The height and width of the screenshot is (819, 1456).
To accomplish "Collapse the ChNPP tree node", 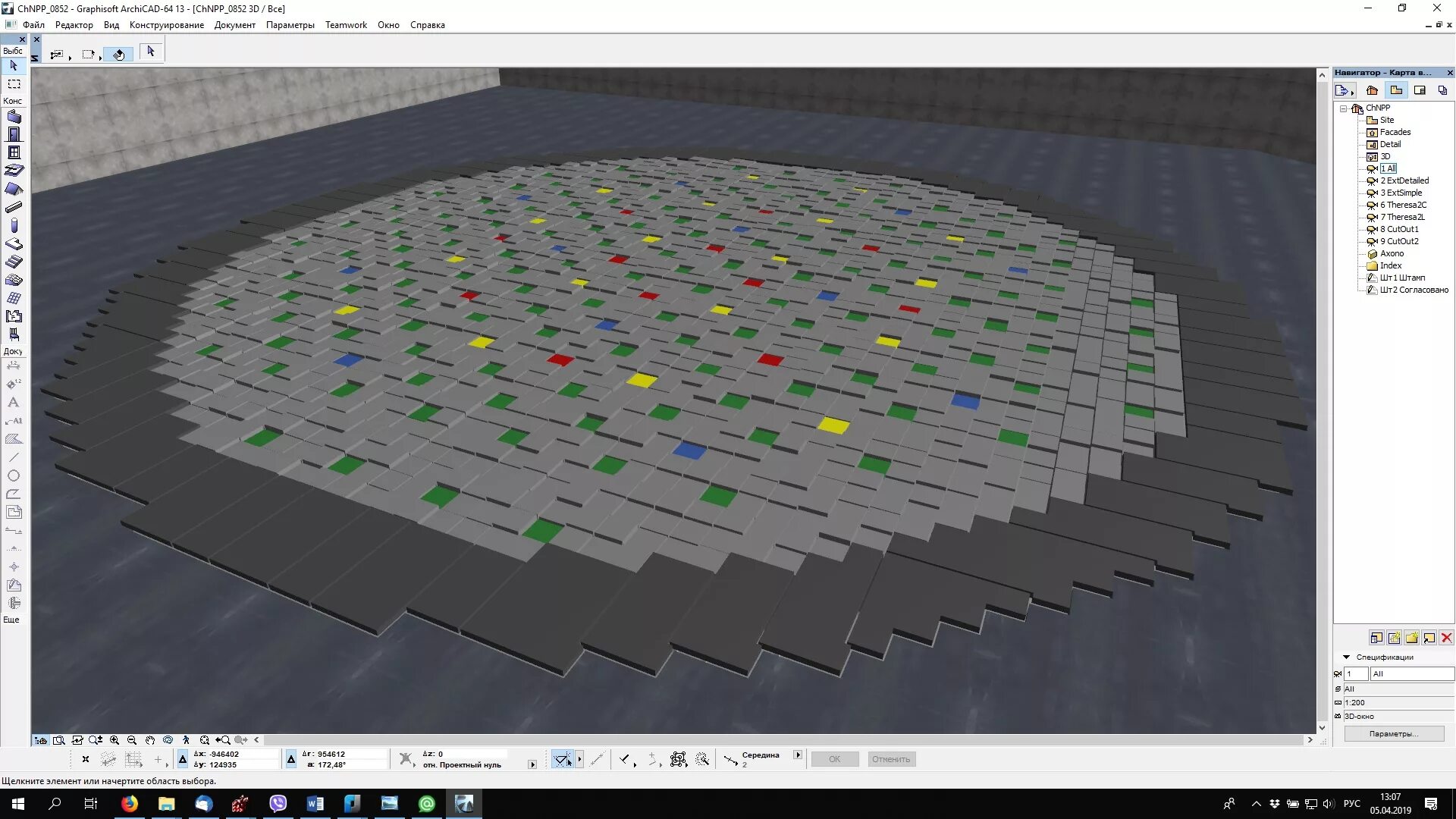I will [x=1344, y=108].
